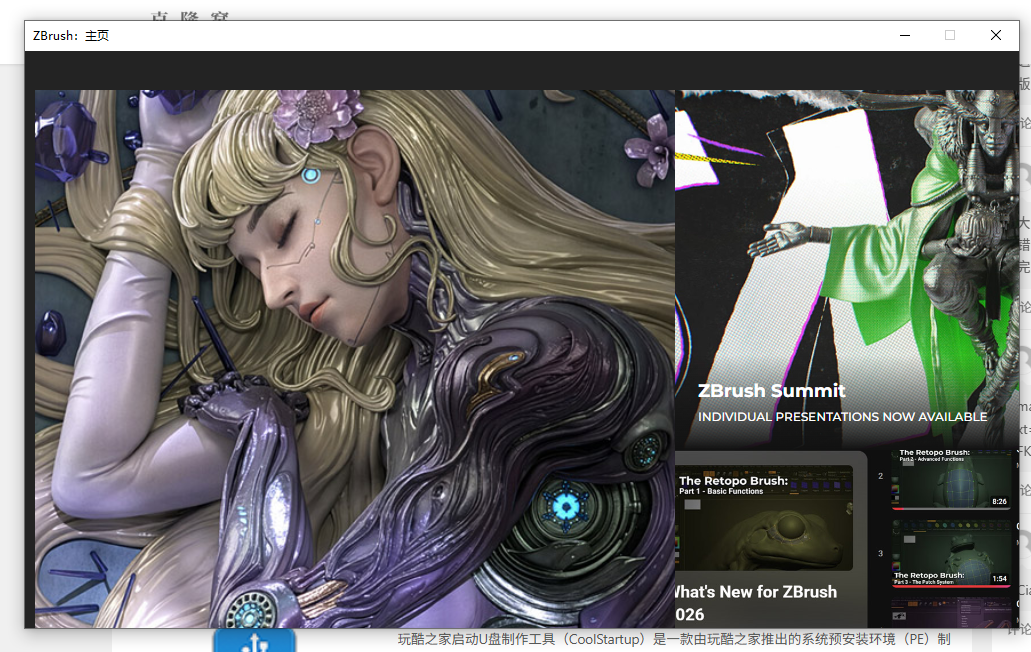
Task: Select the partially visible fourth playlist video
Action: 950,612
